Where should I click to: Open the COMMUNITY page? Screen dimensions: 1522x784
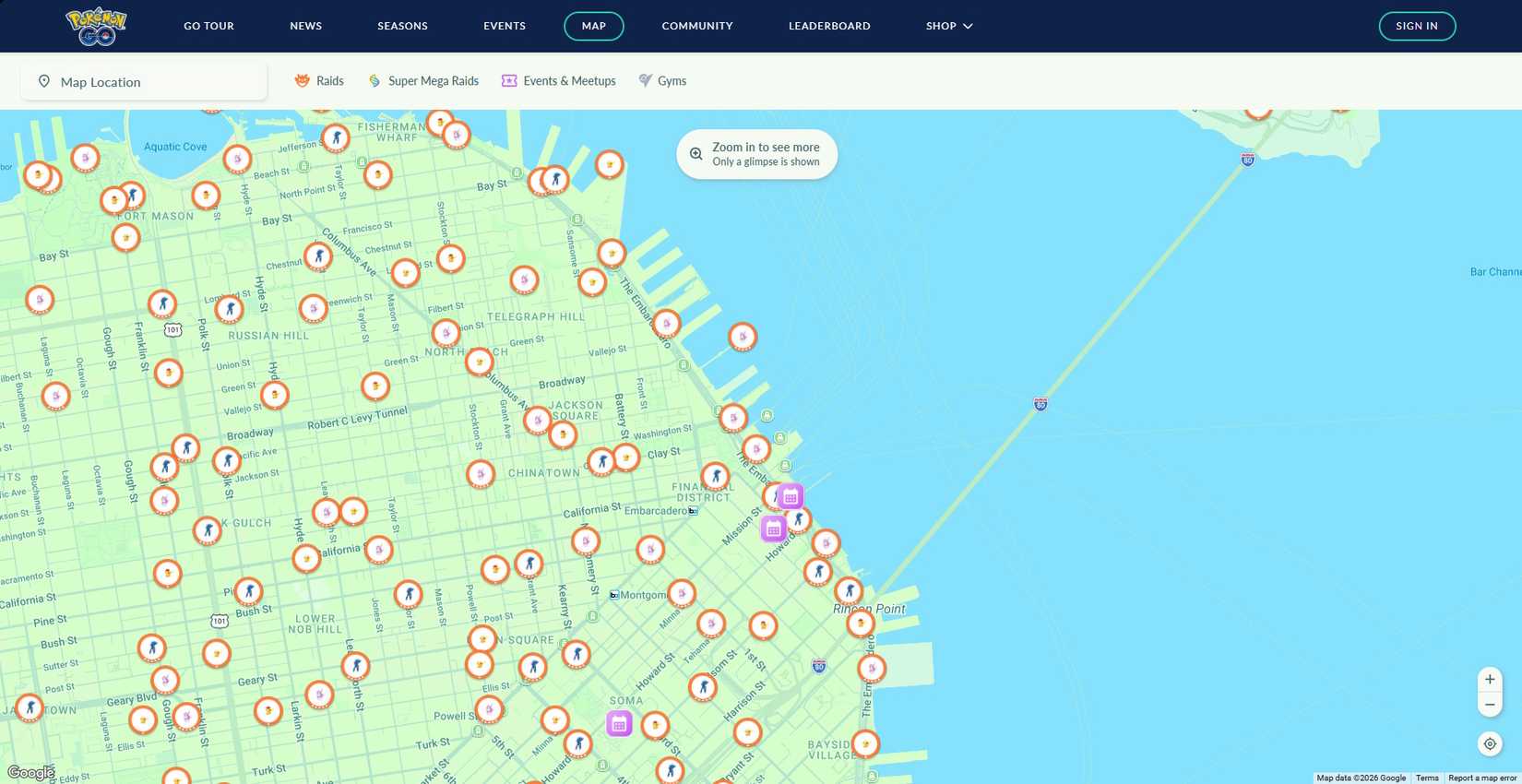pyautogui.click(x=697, y=26)
